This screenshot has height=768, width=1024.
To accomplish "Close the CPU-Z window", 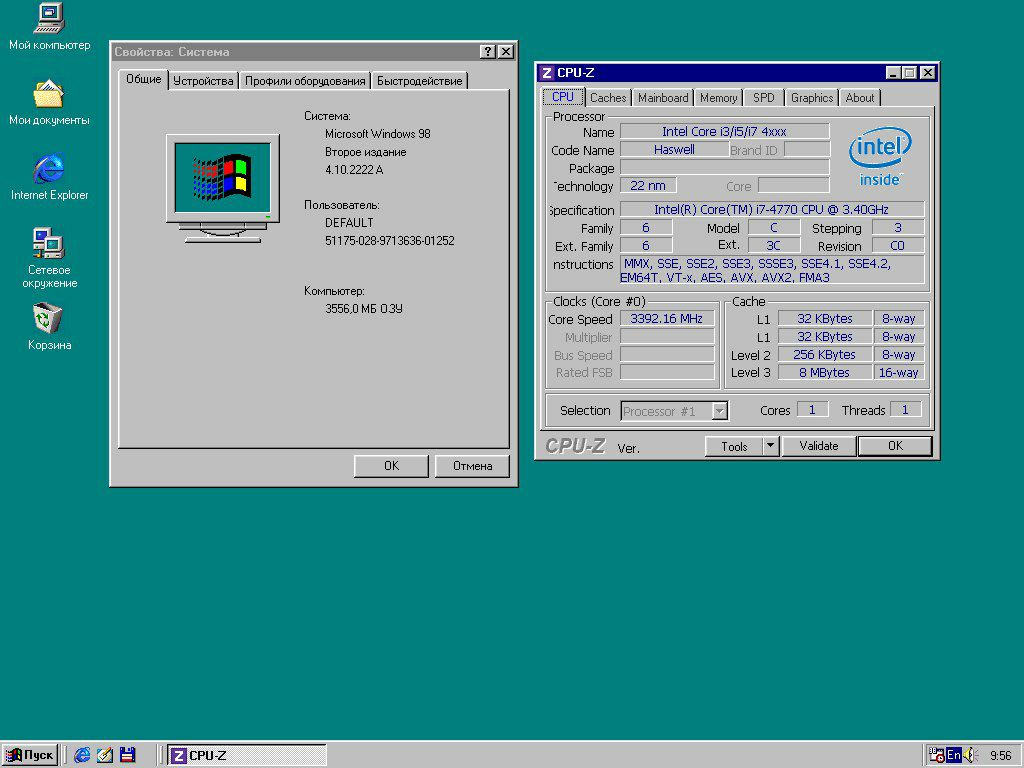I will [928, 72].
